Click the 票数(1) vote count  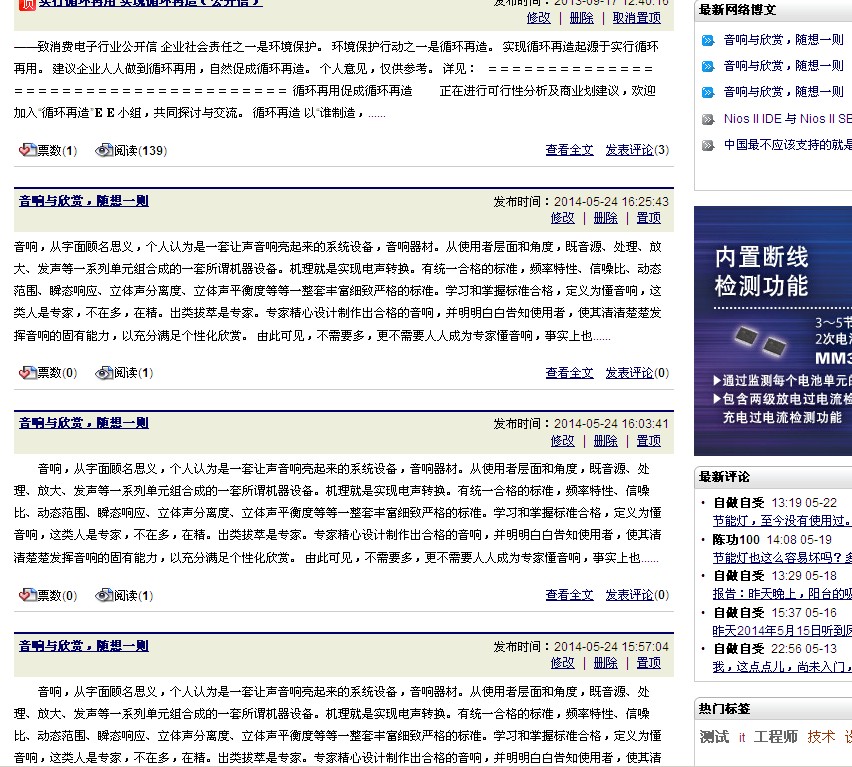(x=57, y=150)
